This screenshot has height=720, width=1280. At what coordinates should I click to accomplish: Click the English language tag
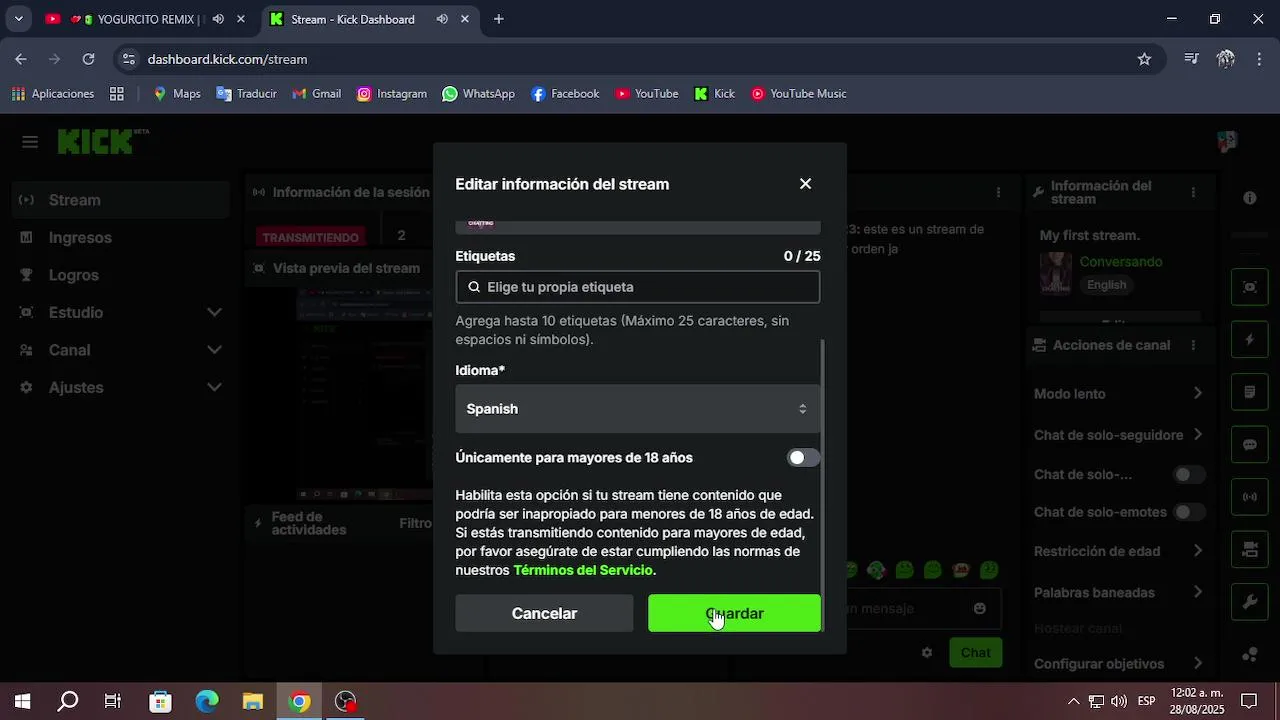(x=1106, y=285)
